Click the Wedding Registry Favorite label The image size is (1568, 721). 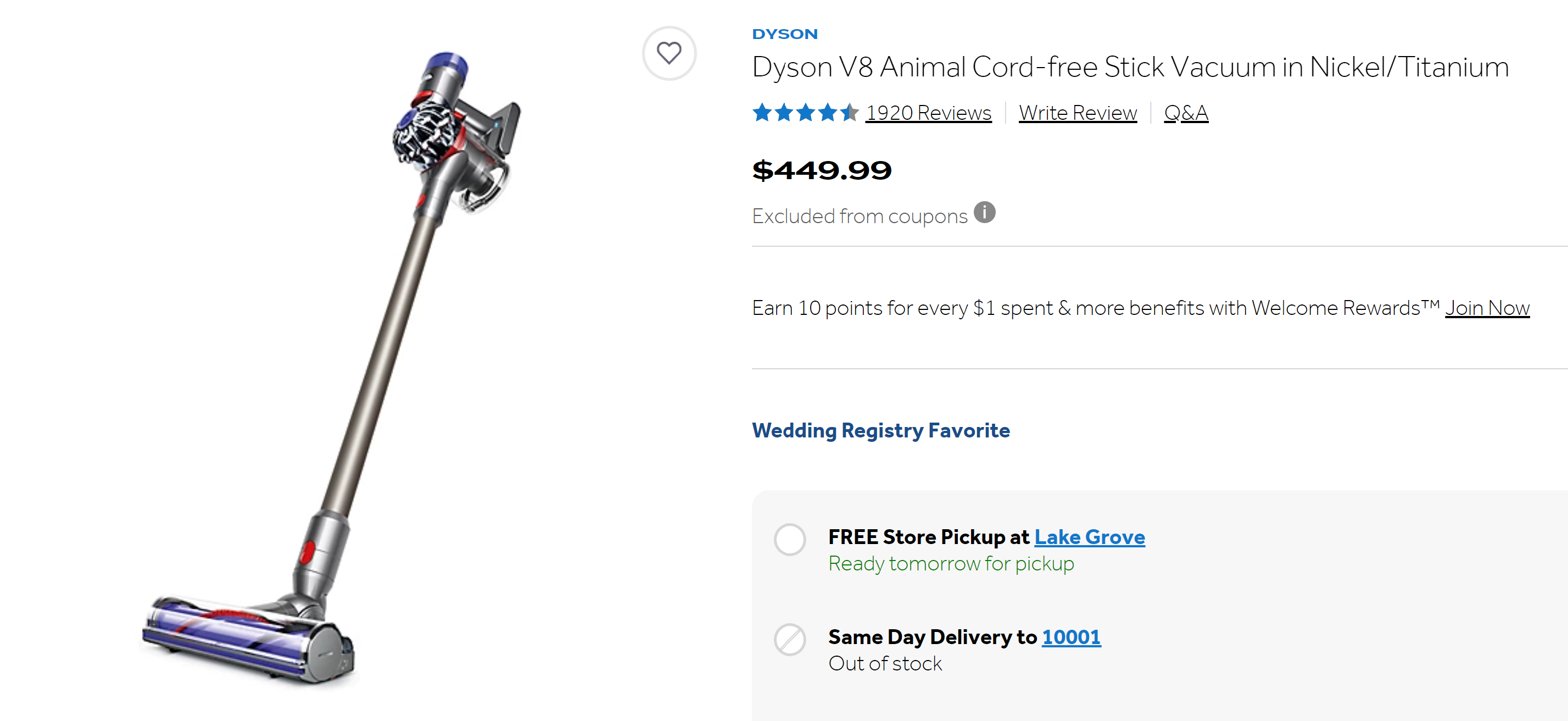pyautogui.click(x=881, y=430)
